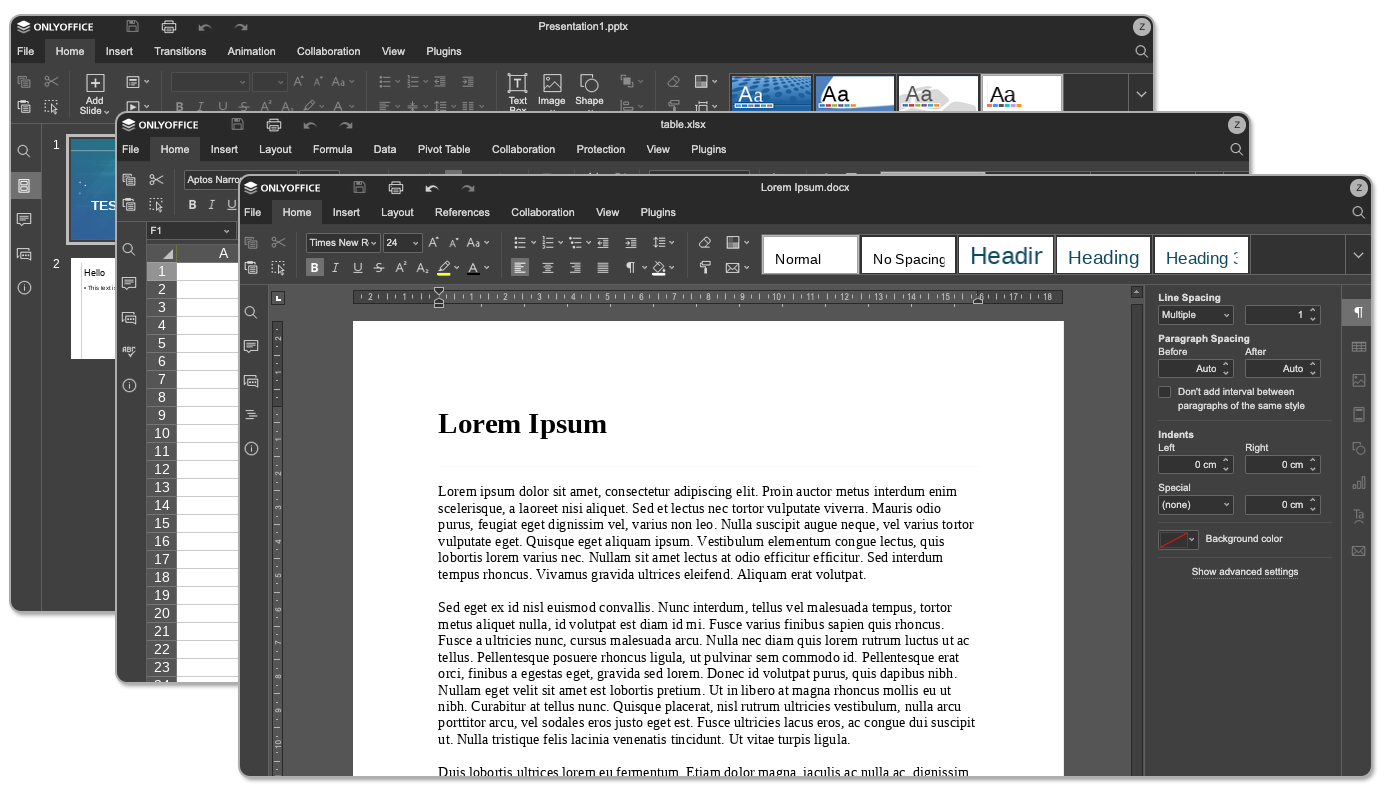The image size is (1400, 800).
Task: Click the clear style eraser icon
Action: (x=705, y=243)
